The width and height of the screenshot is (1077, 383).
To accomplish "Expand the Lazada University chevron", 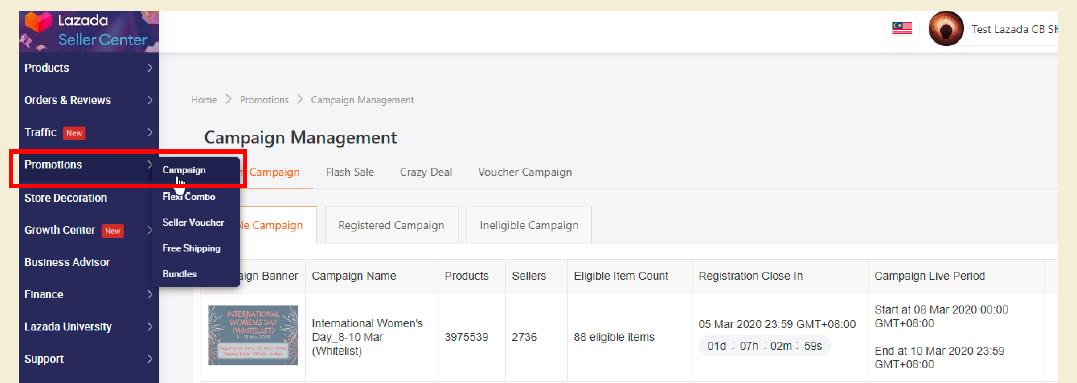I will tap(150, 327).
